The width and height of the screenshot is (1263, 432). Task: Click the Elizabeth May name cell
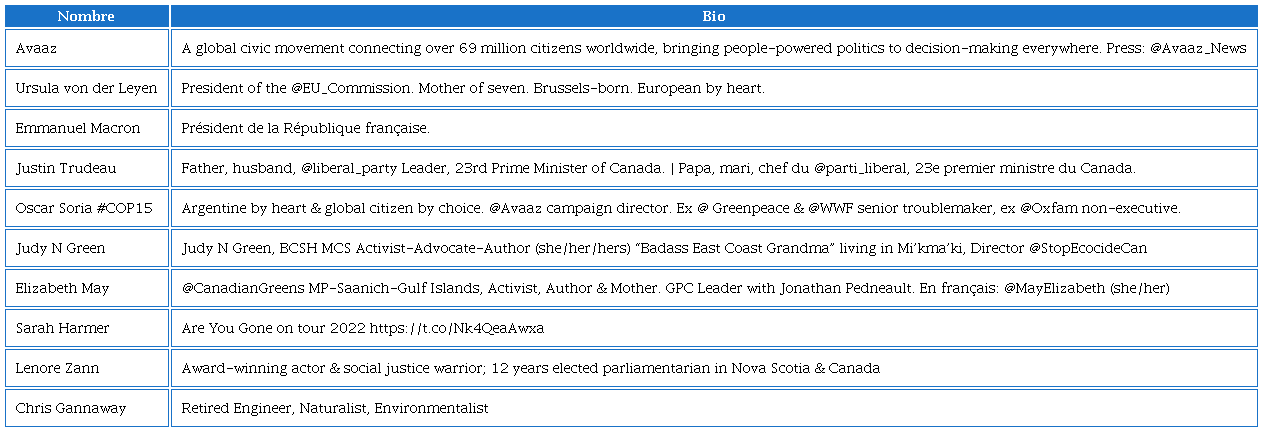[x=86, y=288]
